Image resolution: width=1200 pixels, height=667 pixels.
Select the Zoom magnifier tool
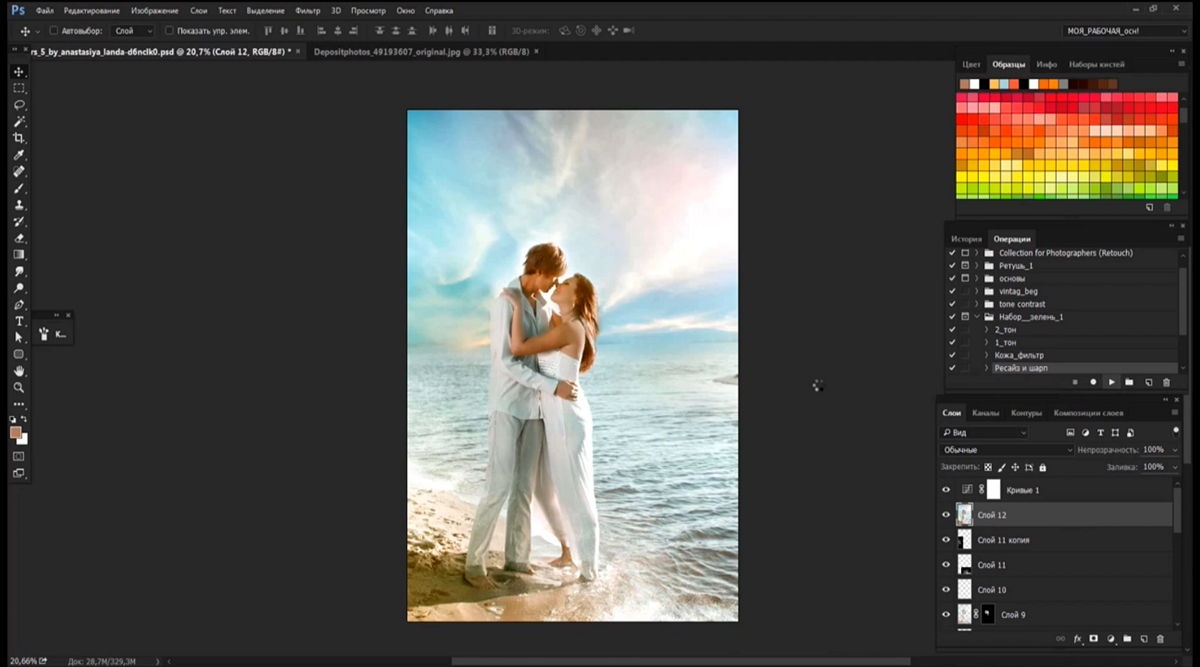pos(19,387)
